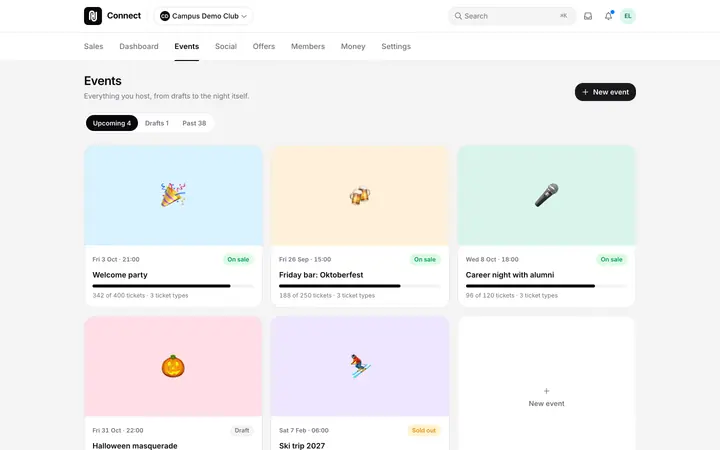Show Drafts 1 filter
This screenshot has width=720, height=450.
157,123
